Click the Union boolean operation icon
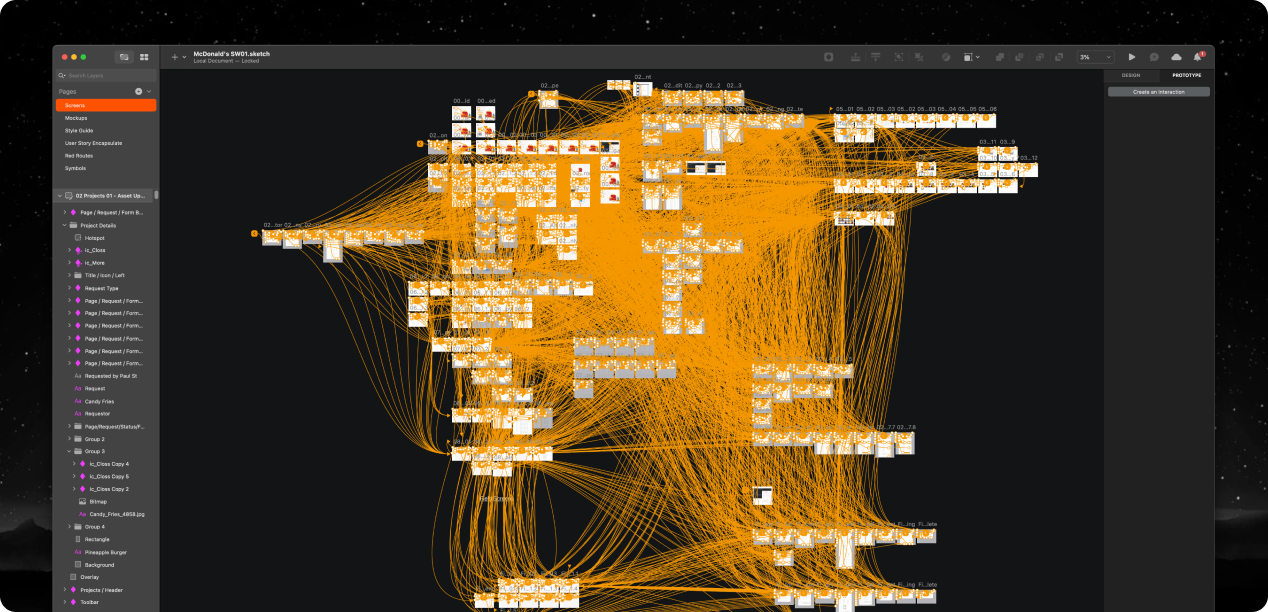 1000,57
